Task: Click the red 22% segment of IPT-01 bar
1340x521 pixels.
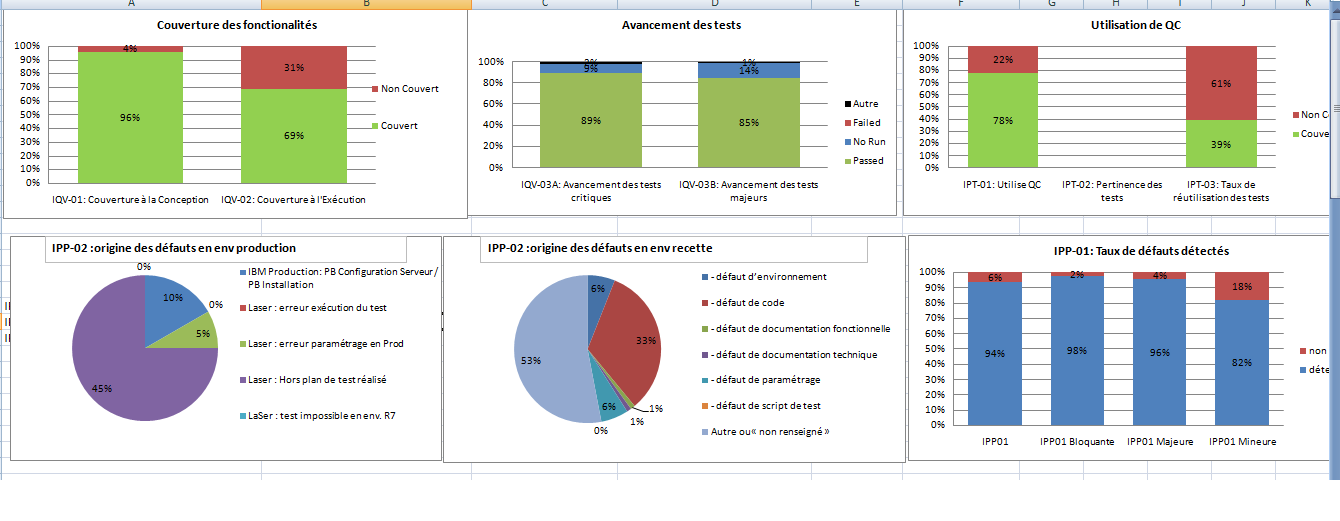Action: click(x=1003, y=59)
